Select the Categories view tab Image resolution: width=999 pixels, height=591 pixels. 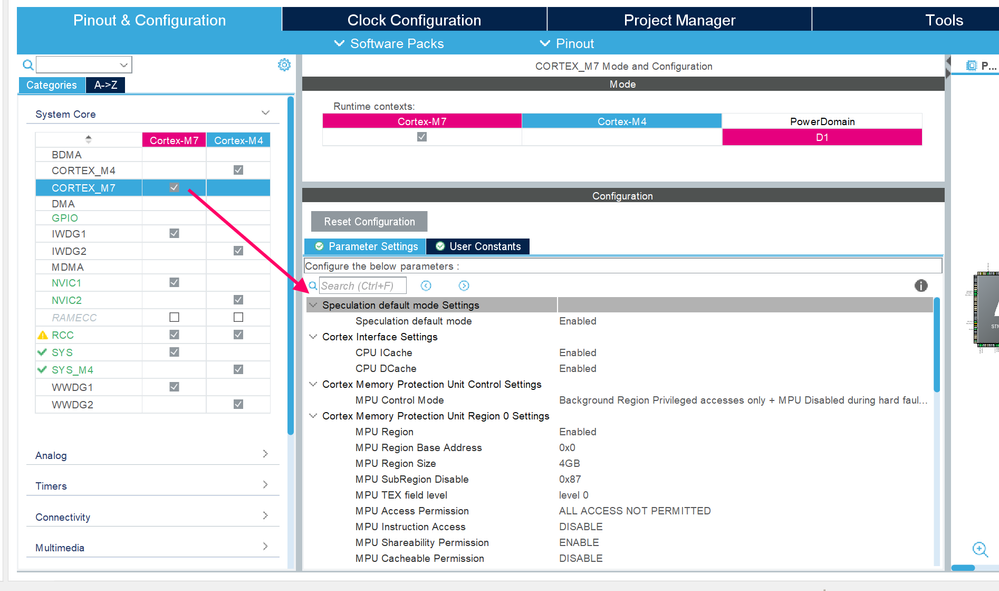(52, 85)
